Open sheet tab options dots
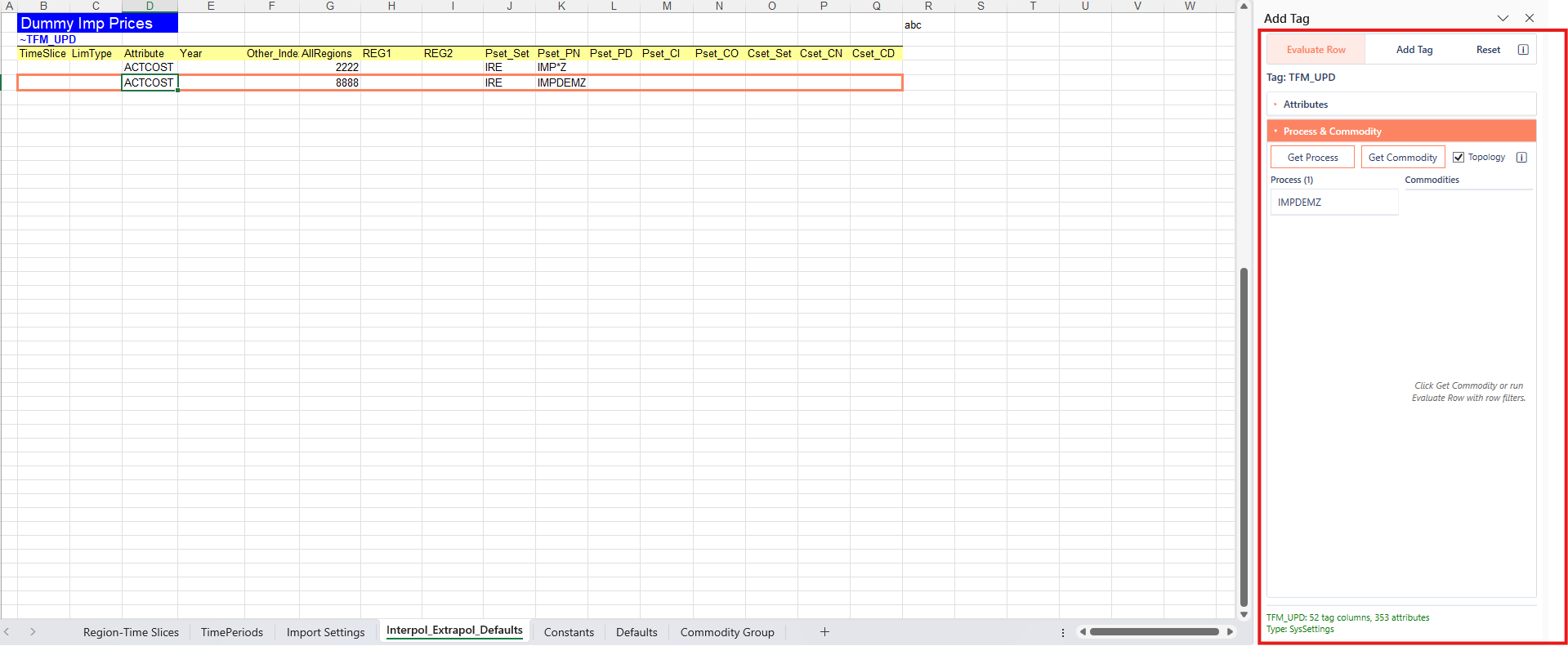 (x=1062, y=632)
